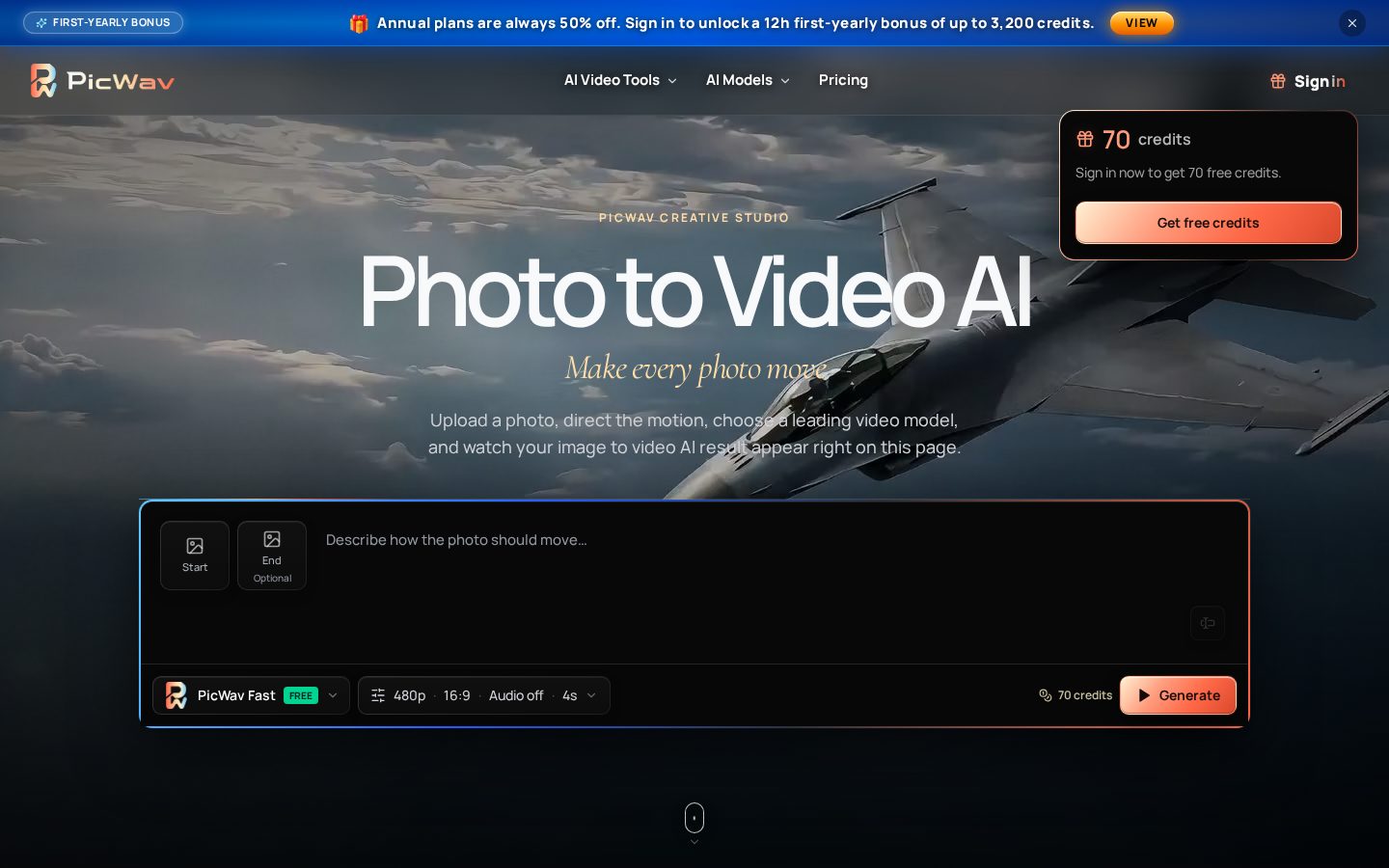Screen dimensions: 1389x868
Task: Click the 70 credits coin indicator
Action: pyautogui.click(x=1075, y=695)
